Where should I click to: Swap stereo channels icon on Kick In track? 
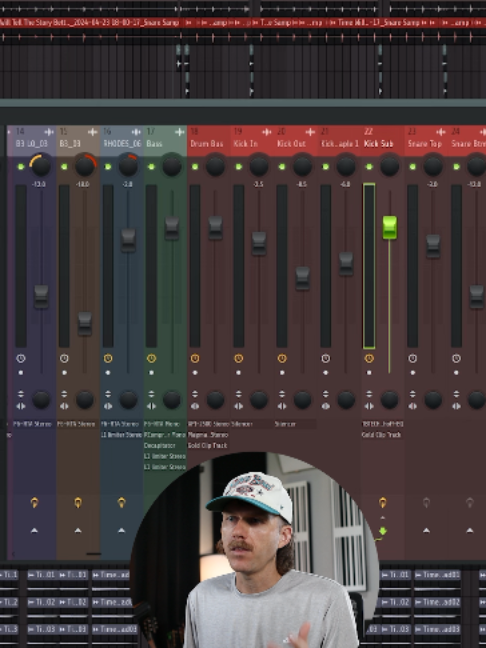pos(238,406)
